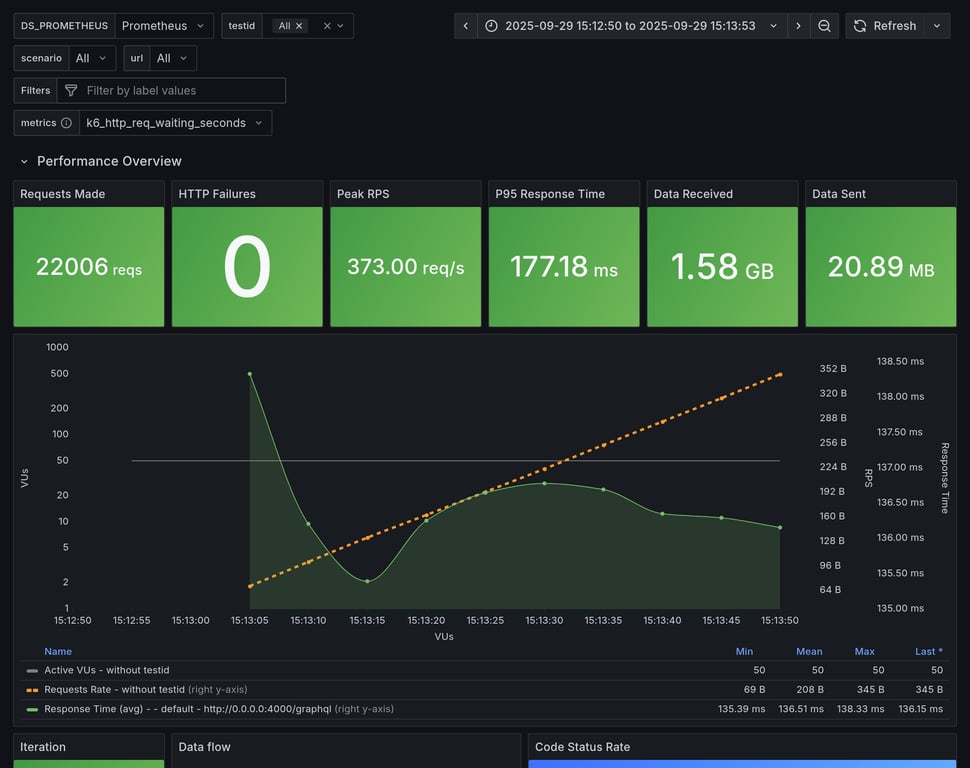Click Requests Rate orange legend color swatch
This screenshot has width=970, height=768.
click(x=32, y=689)
